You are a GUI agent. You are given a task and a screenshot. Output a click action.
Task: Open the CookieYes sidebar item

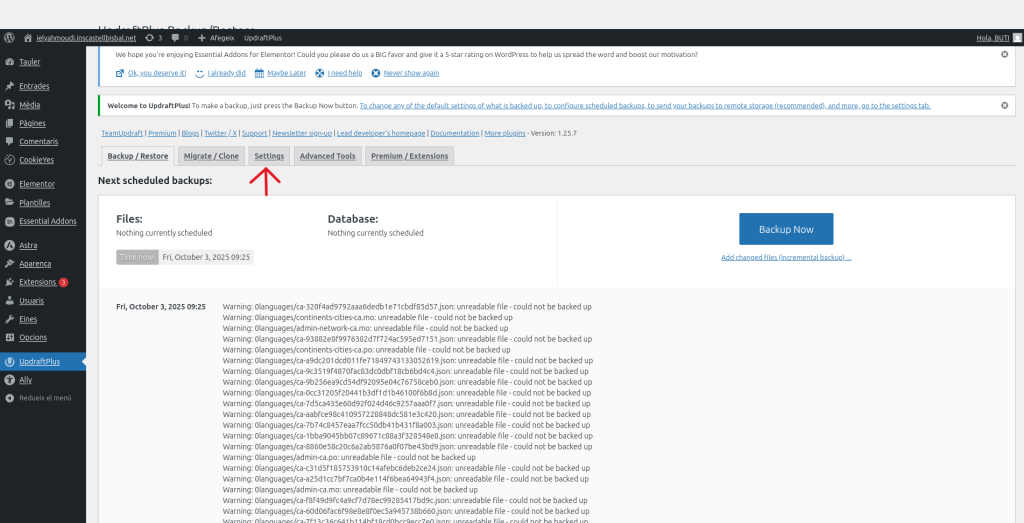(x=37, y=159)
